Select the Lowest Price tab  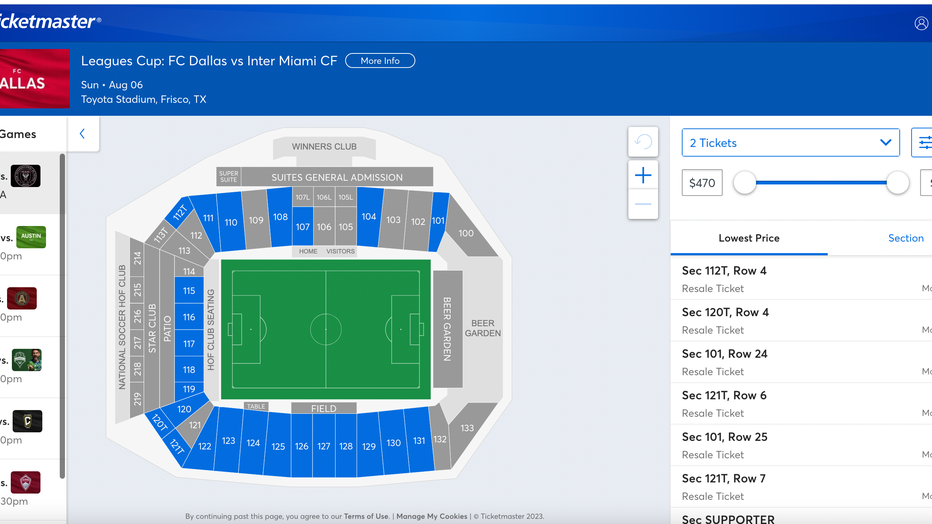(x=749, y=238)
